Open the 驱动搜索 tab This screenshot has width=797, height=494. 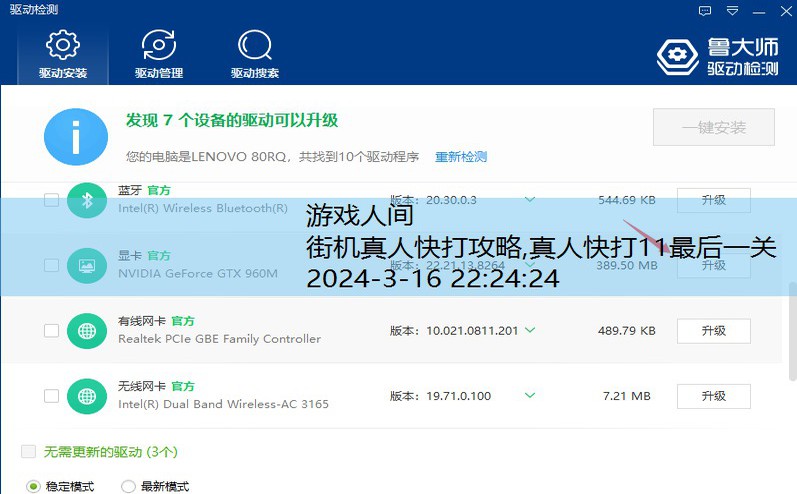pyautogui.click(x=255, y=55)
